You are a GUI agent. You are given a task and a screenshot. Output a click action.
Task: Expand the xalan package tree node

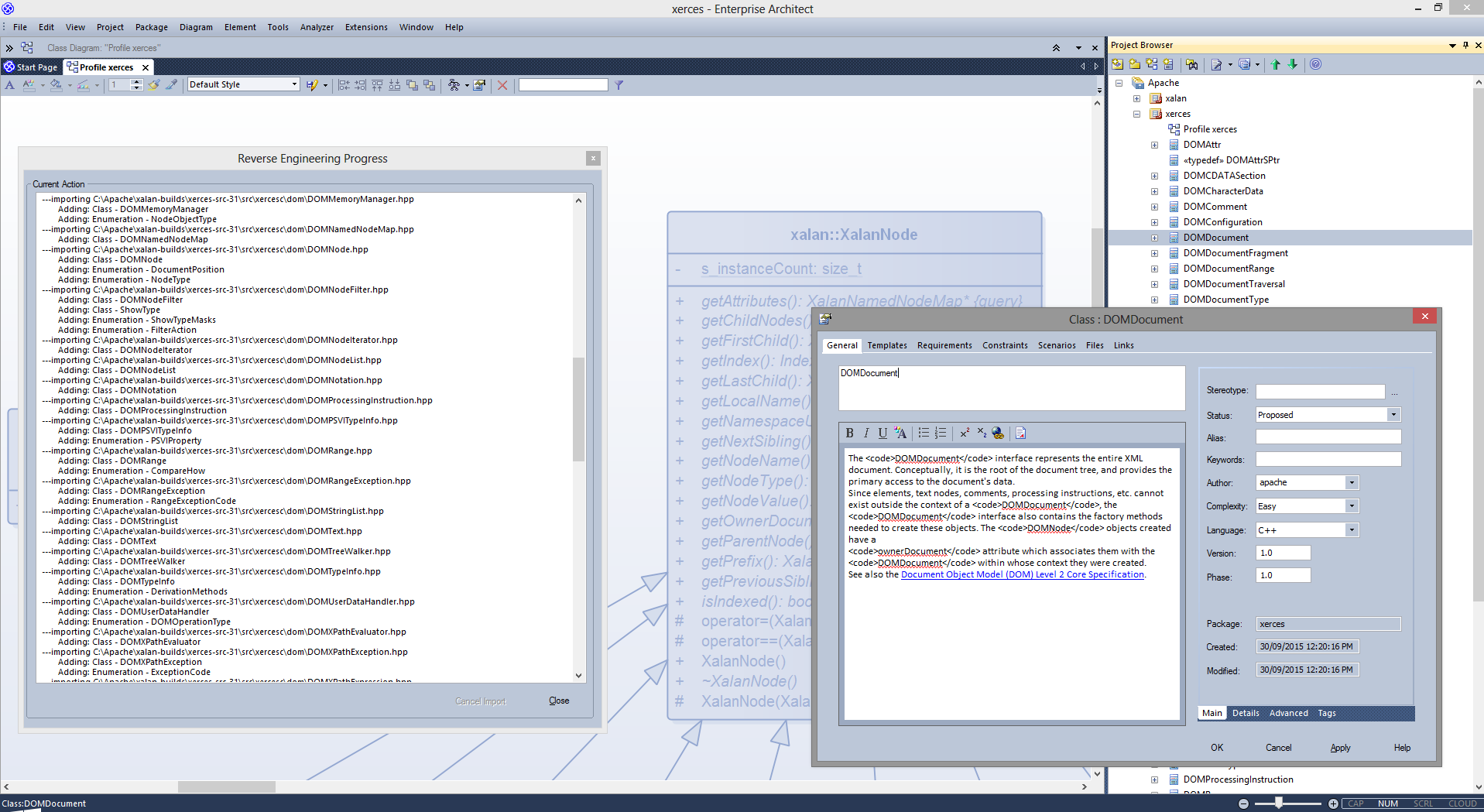coord(1136,98)
